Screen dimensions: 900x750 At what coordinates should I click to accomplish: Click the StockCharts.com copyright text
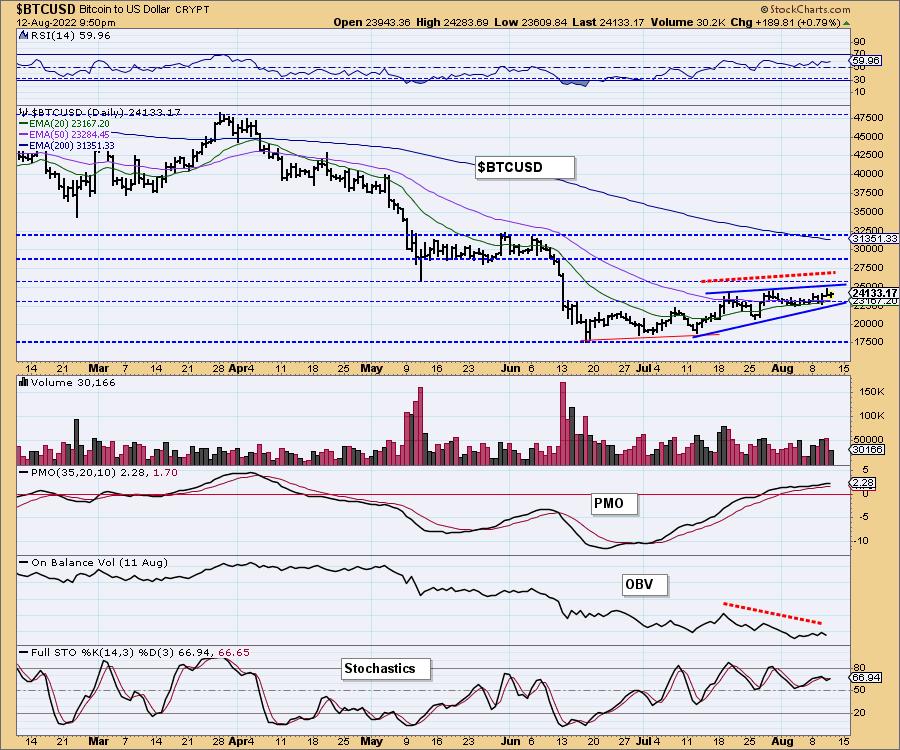coord(806,9)
